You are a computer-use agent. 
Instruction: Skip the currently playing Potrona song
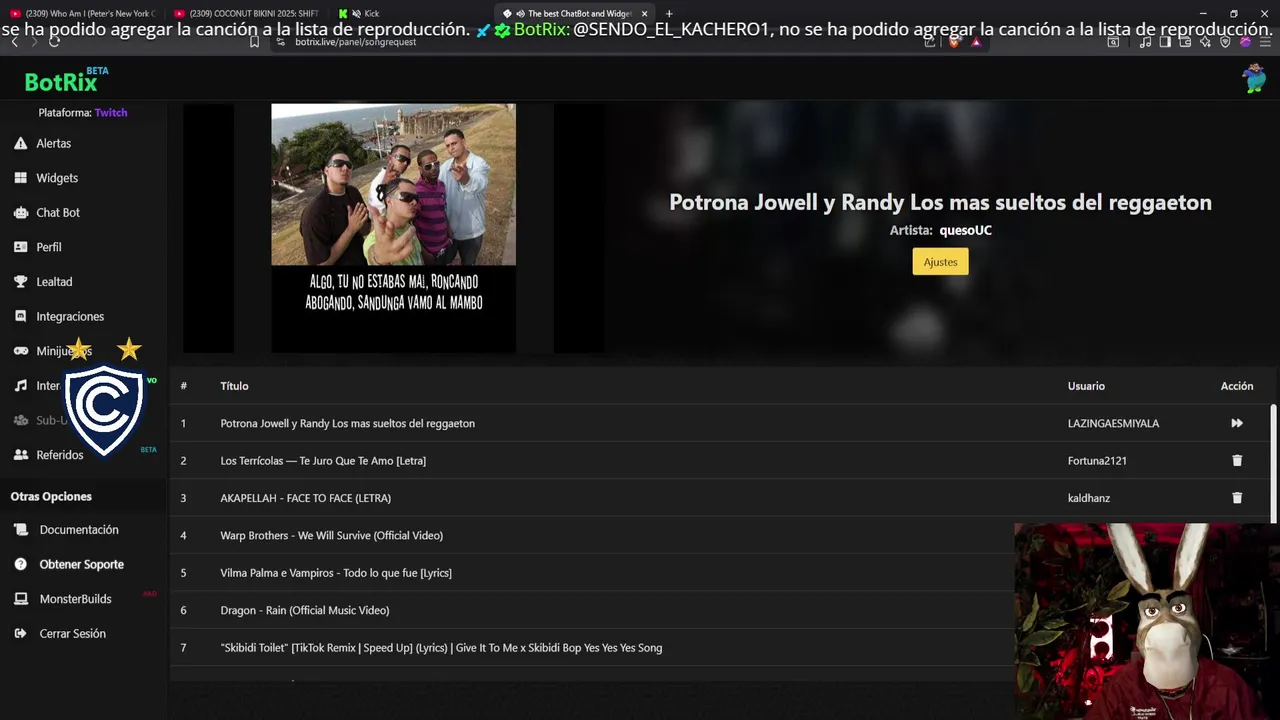(1237, 423)
